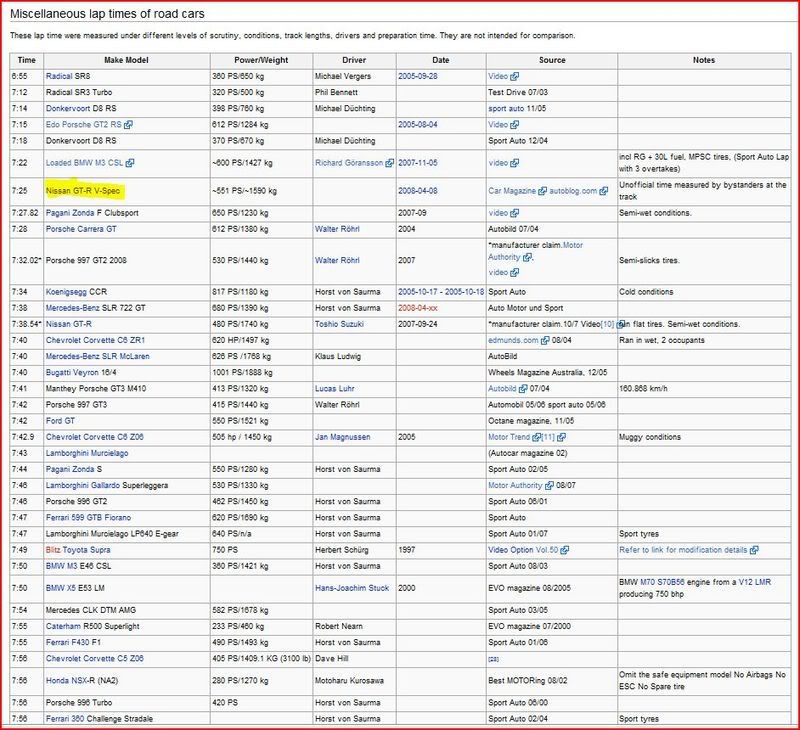Click the red Blitz link
This screenshot has width=800, height=730.
click(53, 550)
